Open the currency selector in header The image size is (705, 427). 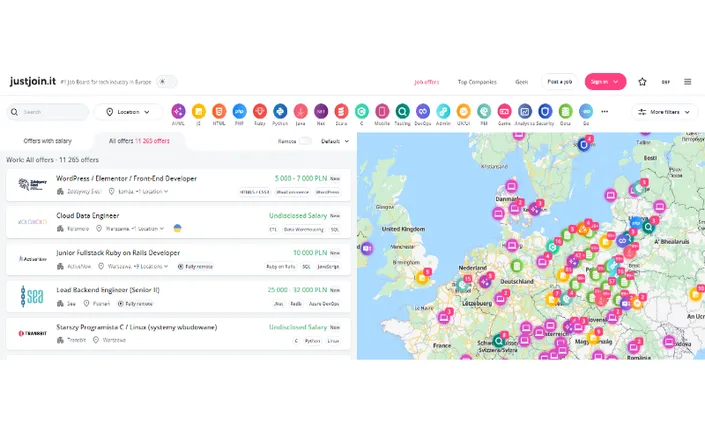click(666, 82)
